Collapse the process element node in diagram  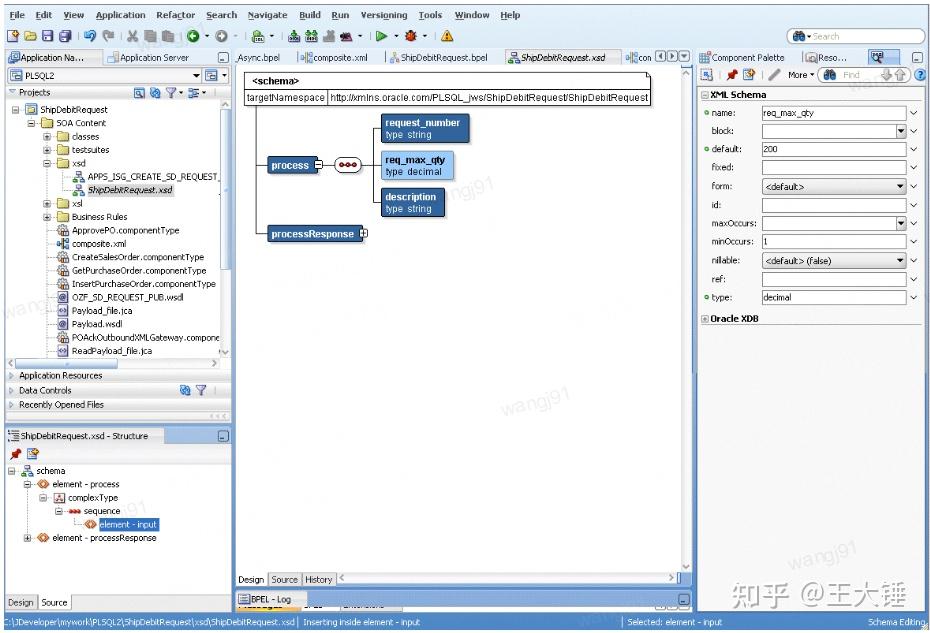tap(319, 165)
